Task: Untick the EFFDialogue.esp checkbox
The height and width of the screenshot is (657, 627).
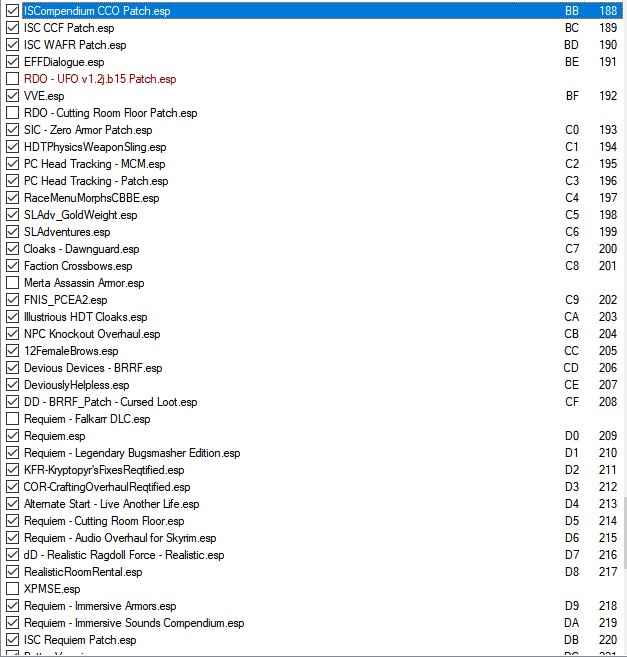Action: point(13,62)
